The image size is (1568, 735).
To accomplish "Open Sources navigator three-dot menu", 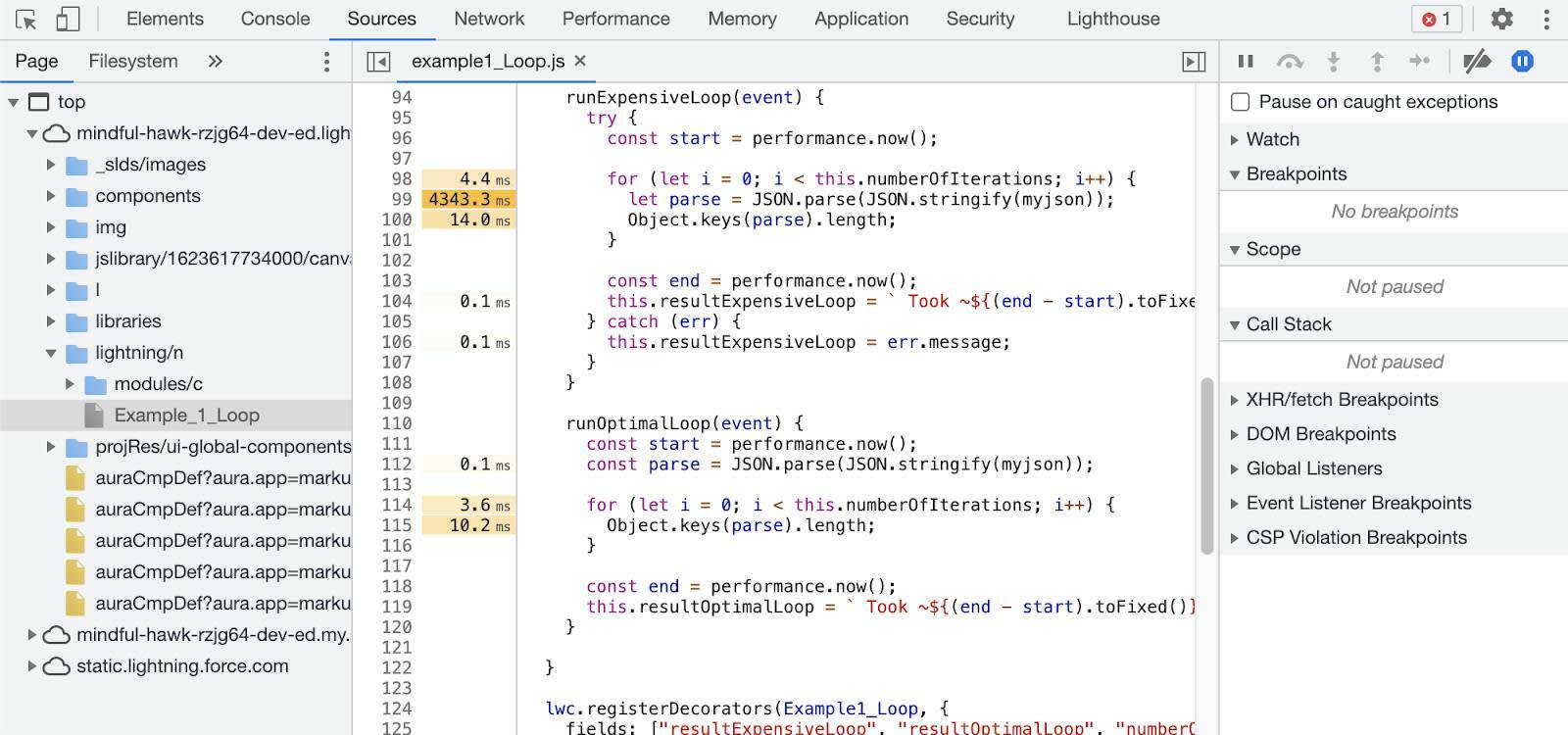I will click(x=326, y=62).
